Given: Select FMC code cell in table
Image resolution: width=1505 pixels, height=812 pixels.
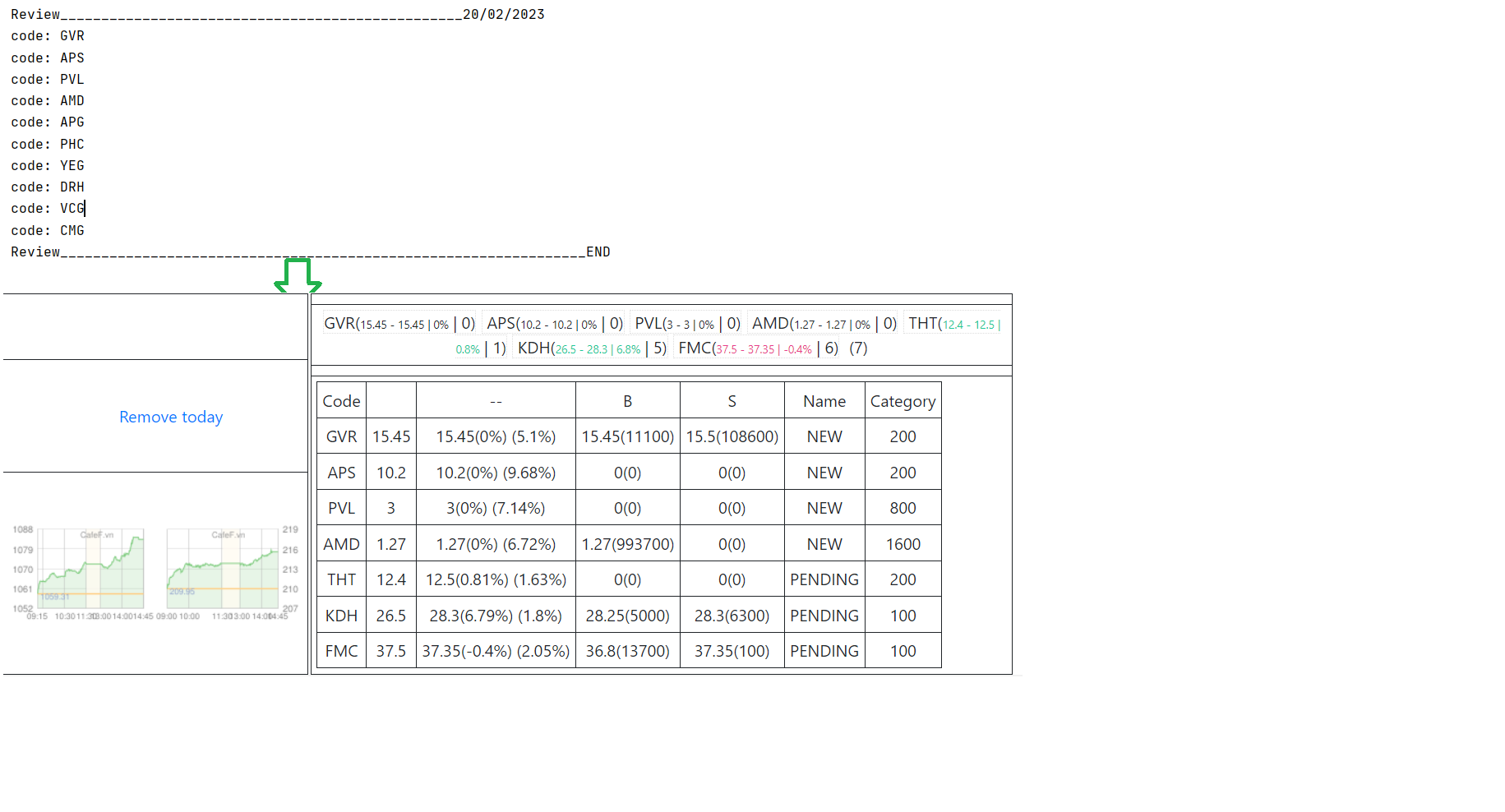Looking at the screenshot, I should [342, 651].
